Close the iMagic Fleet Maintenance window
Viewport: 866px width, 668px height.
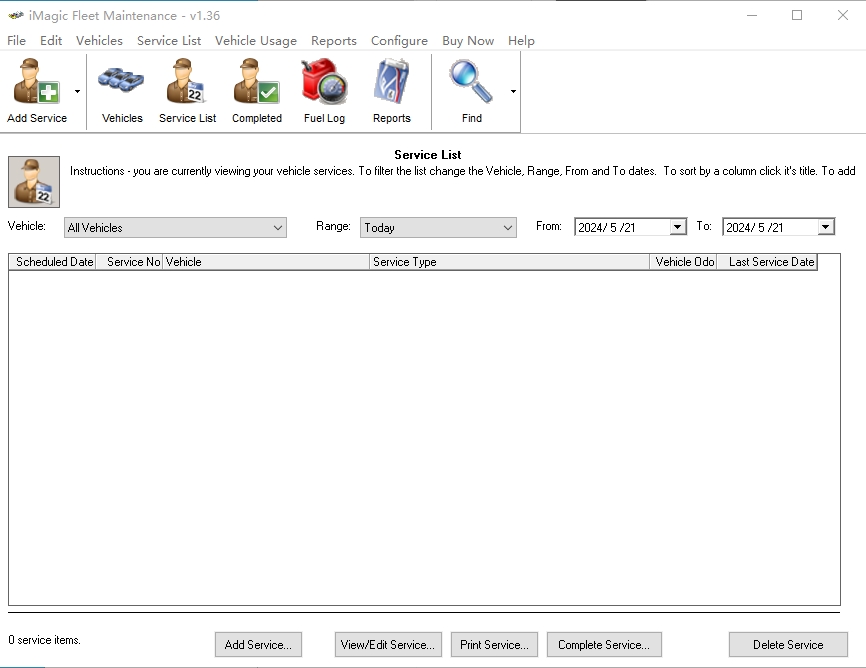point(842,15)
